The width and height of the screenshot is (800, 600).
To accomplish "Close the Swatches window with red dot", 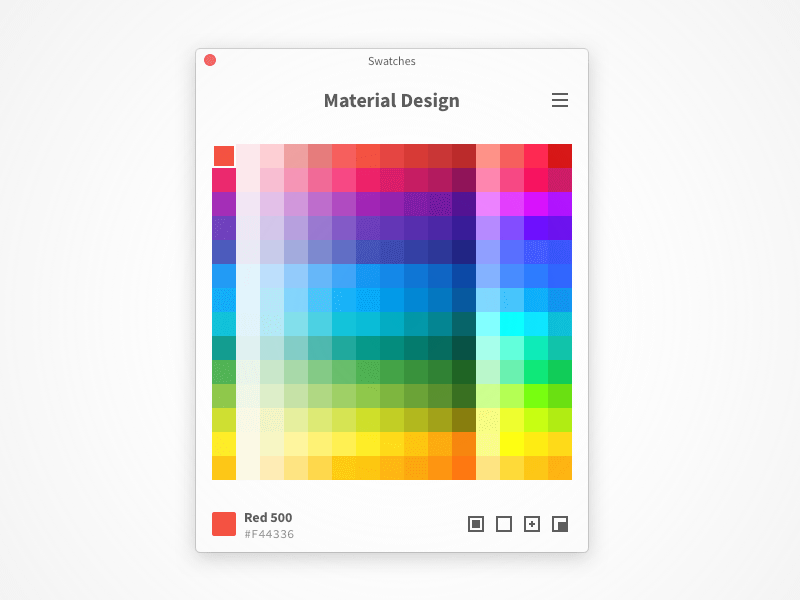I will [x=210, y=60].
